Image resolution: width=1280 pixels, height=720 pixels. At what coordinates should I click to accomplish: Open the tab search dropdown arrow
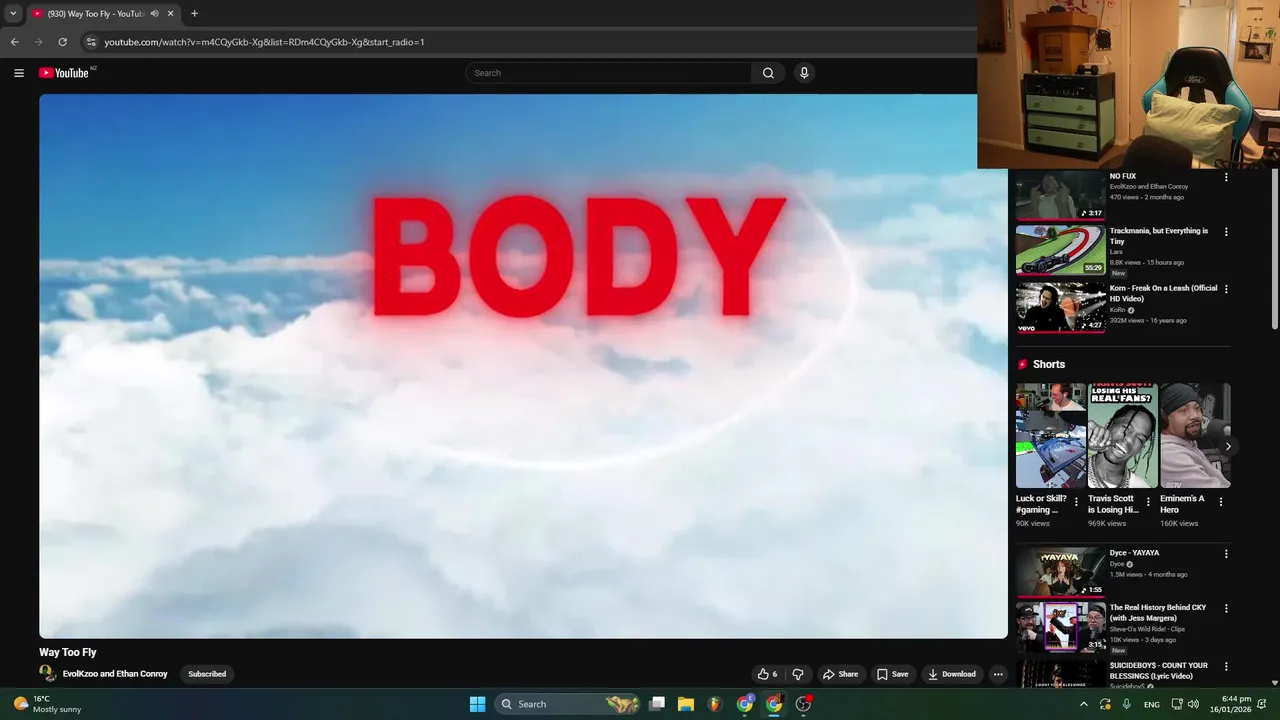(13, 14)
